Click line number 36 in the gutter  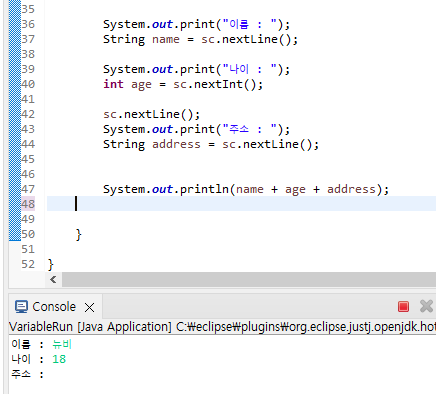click(28, 24)
